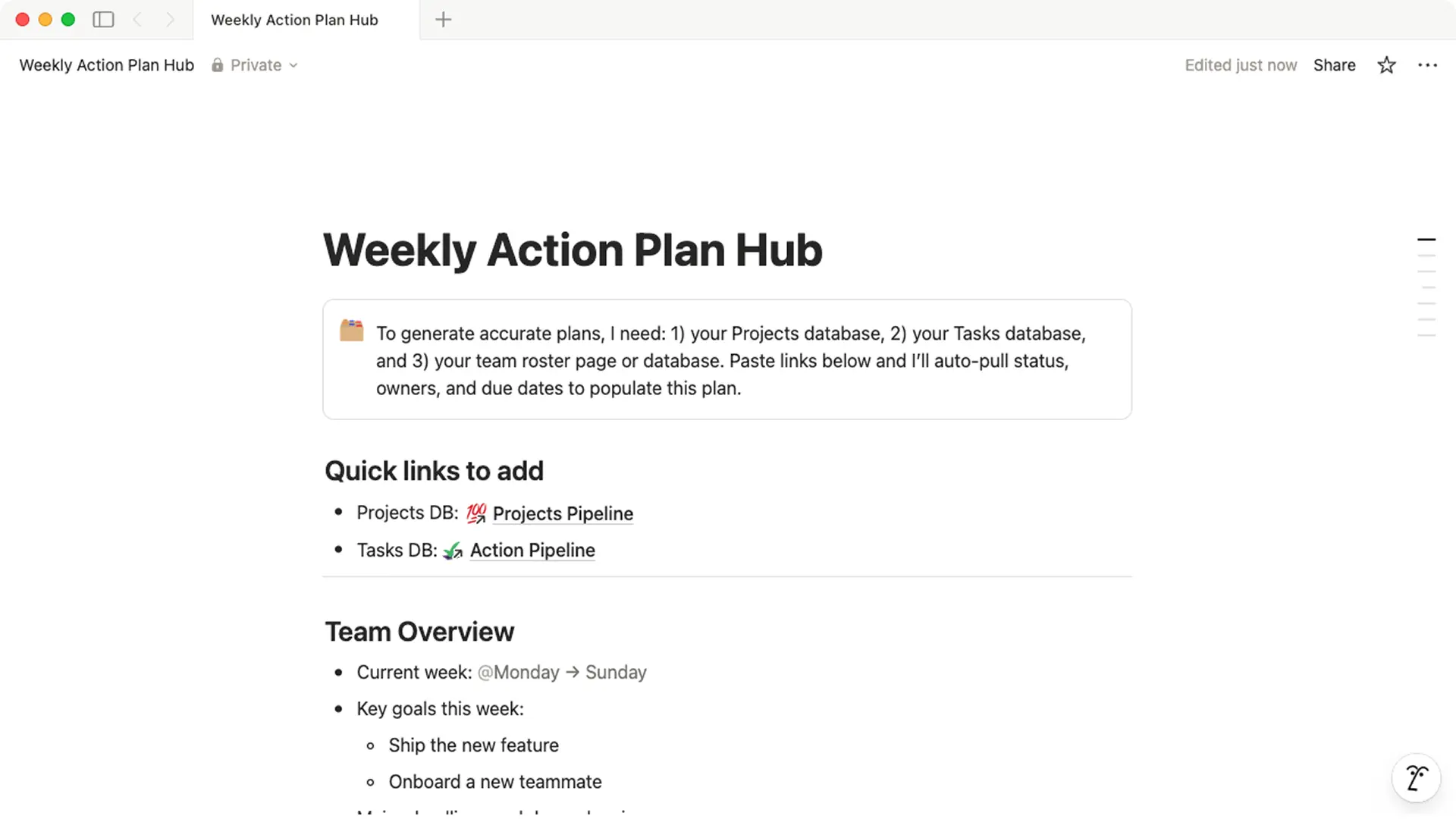Open a new tab with plus icon
The image size is (1456, 819).
tap(444, 20)
